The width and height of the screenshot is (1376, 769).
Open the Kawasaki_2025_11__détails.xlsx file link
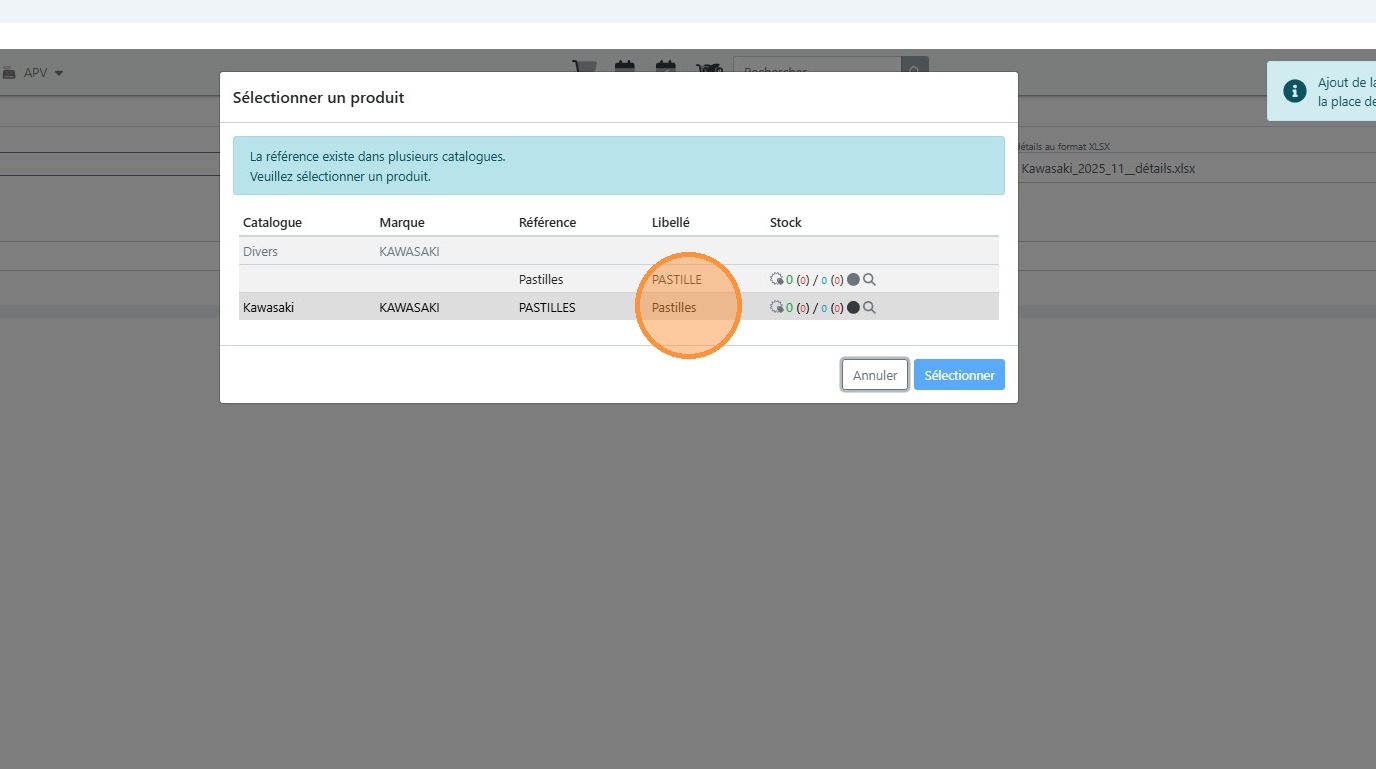pos(1108,168)
